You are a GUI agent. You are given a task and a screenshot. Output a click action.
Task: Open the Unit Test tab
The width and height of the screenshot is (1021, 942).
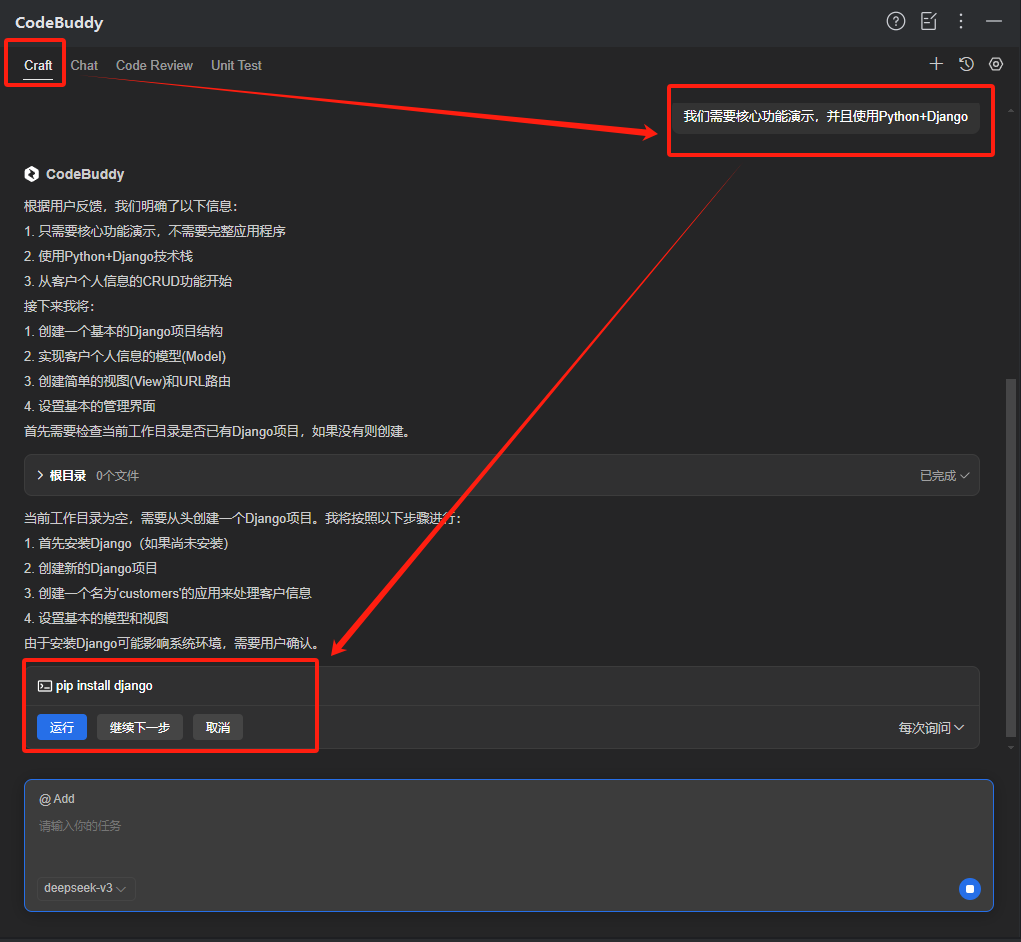(236, 65)
